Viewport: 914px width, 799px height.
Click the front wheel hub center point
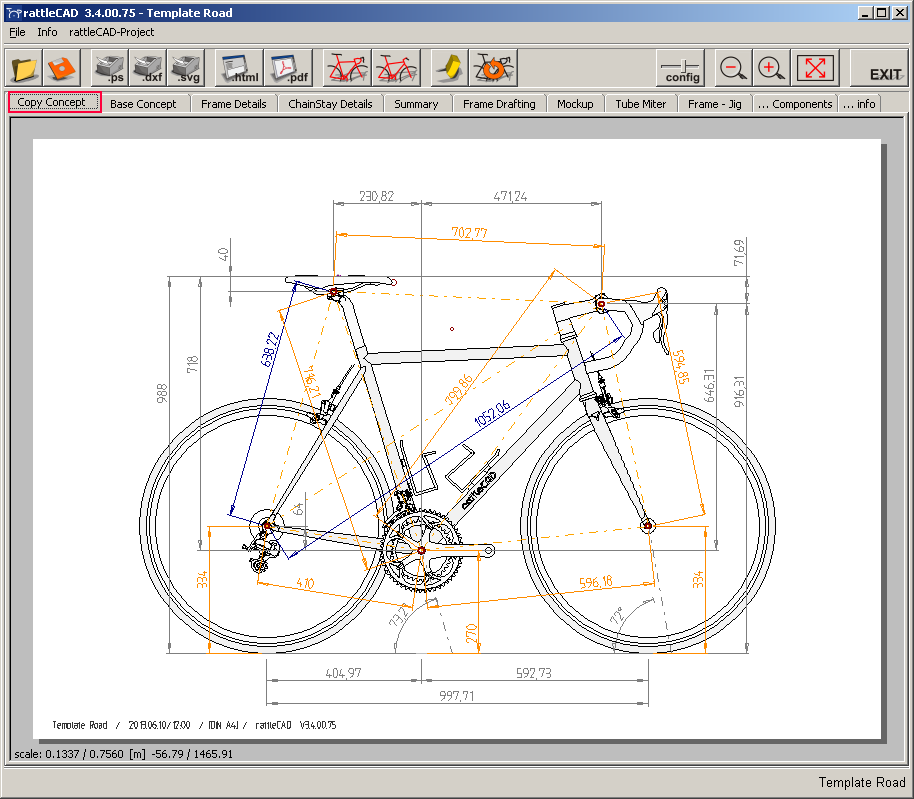coord(648,526)
